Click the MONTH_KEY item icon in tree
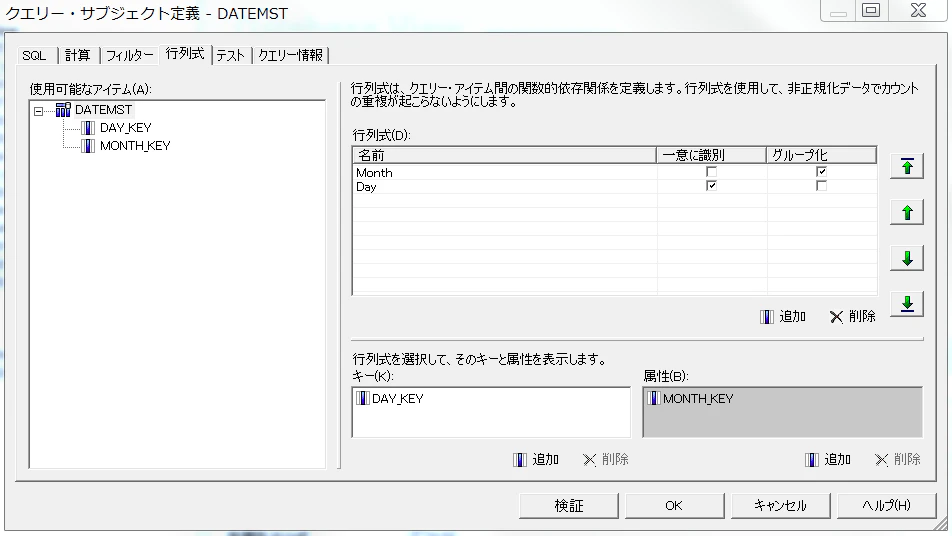Viewport: 952px width, 536px height. [x=88, y=146]
